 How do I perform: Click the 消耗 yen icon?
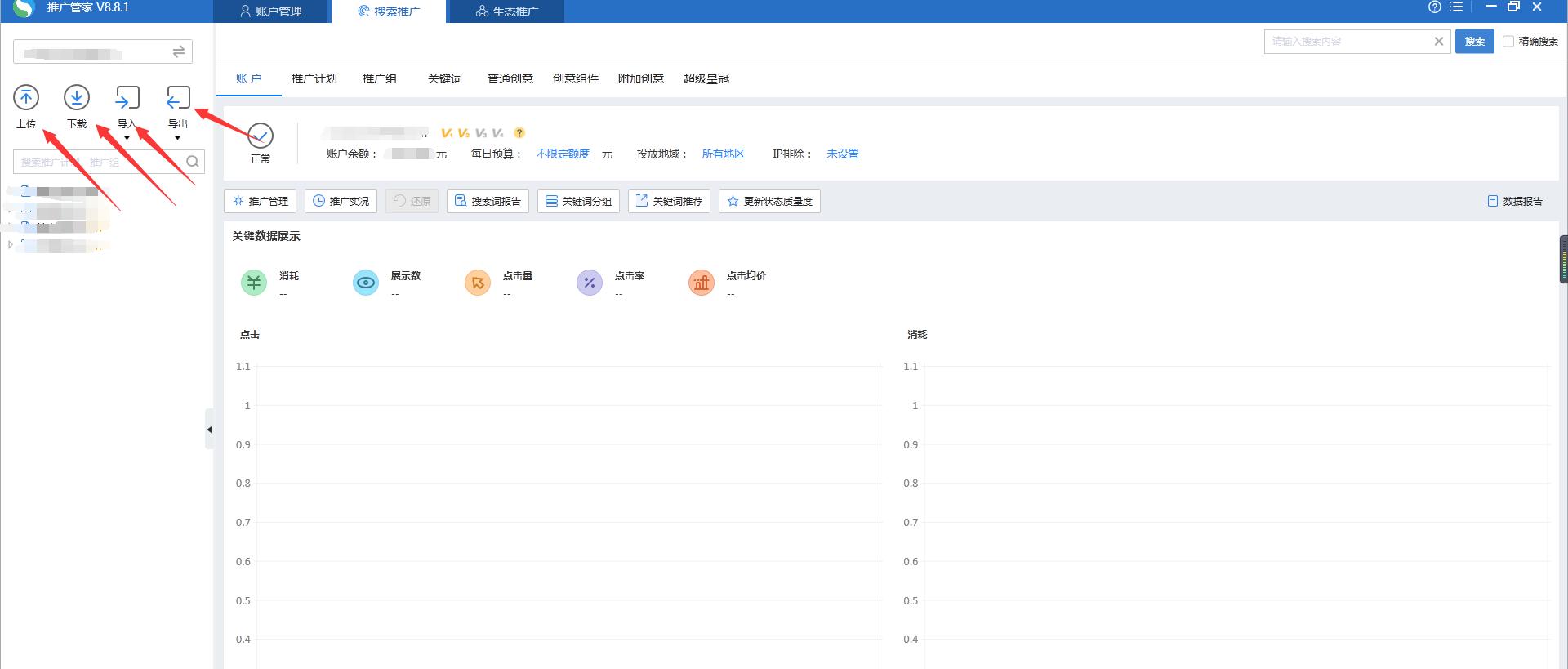click(254, 283)
